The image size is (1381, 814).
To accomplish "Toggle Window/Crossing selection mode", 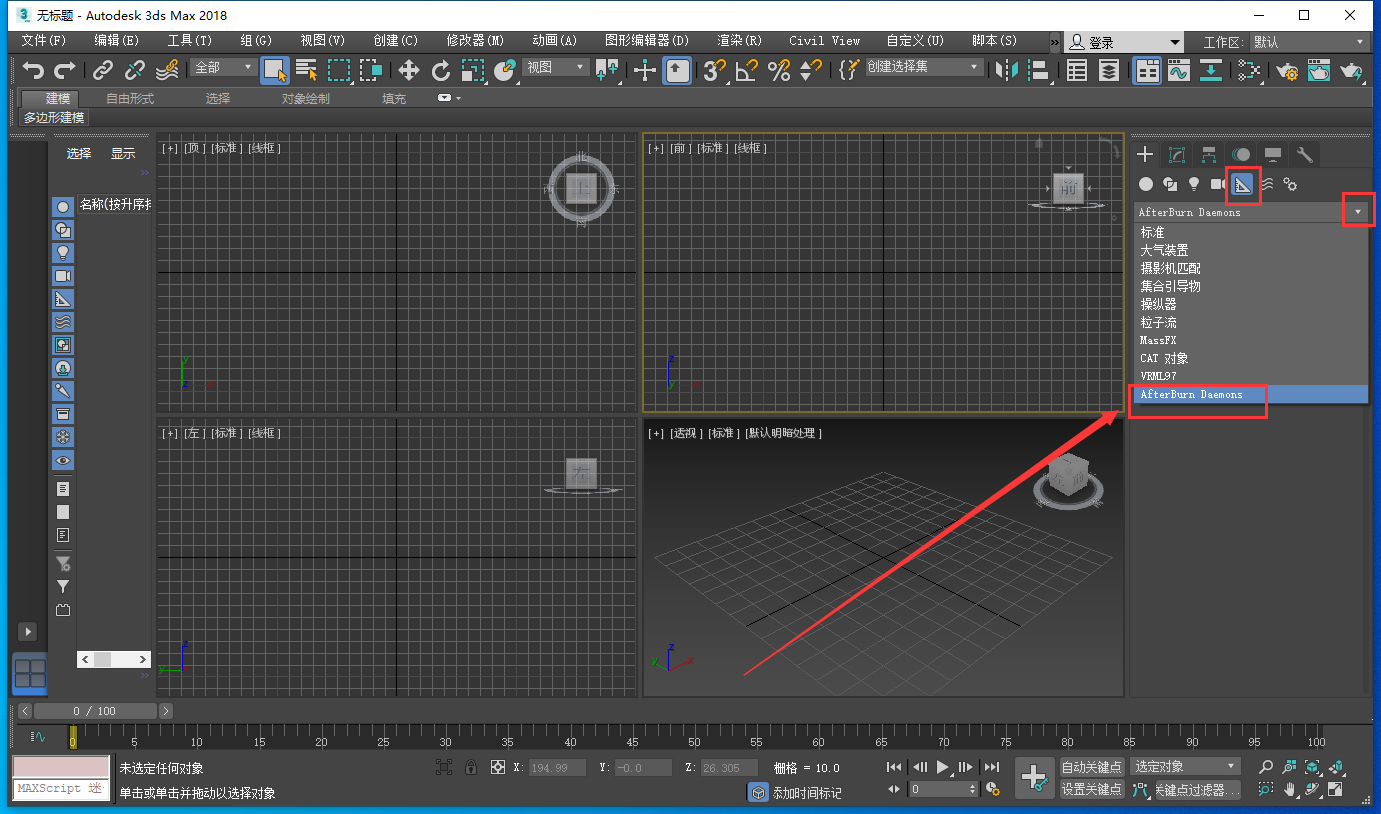I will tap(371, 70).
